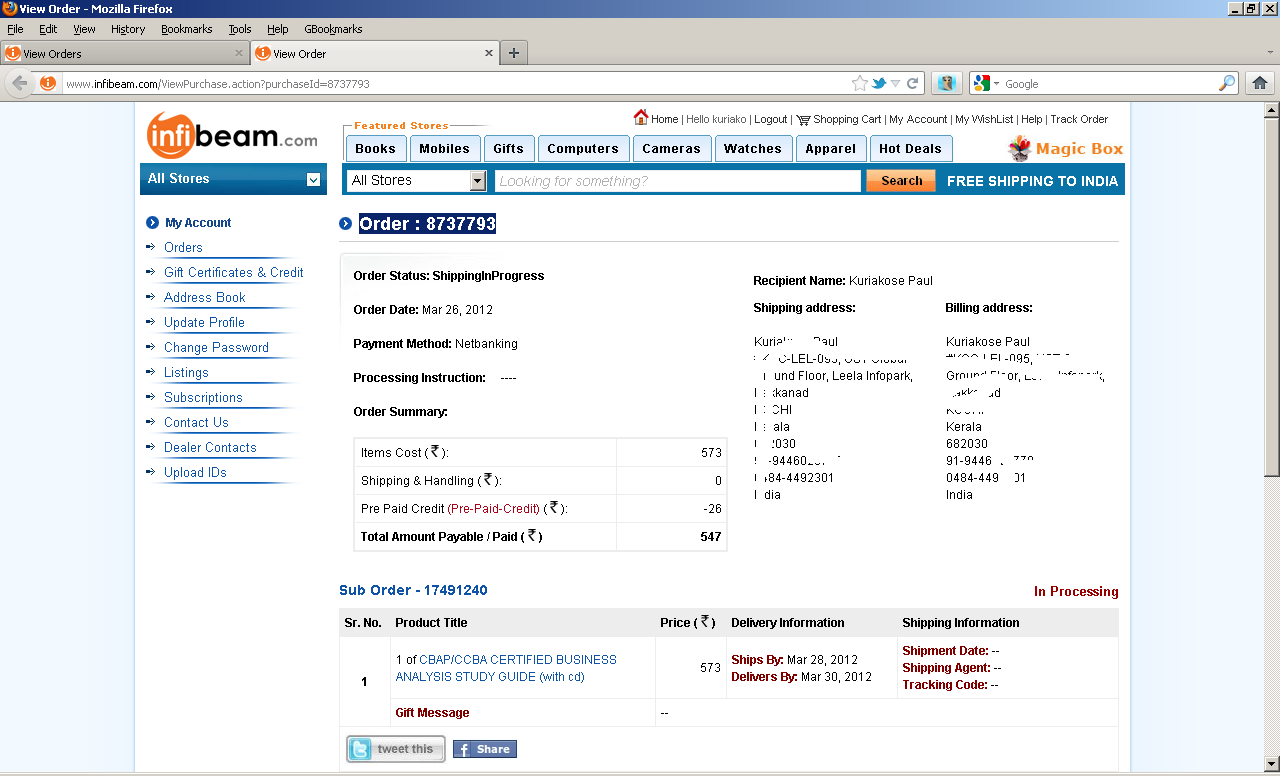This screenshot has width=1280, height=776.
Task: Open the Address Book link
Action: 204,297
